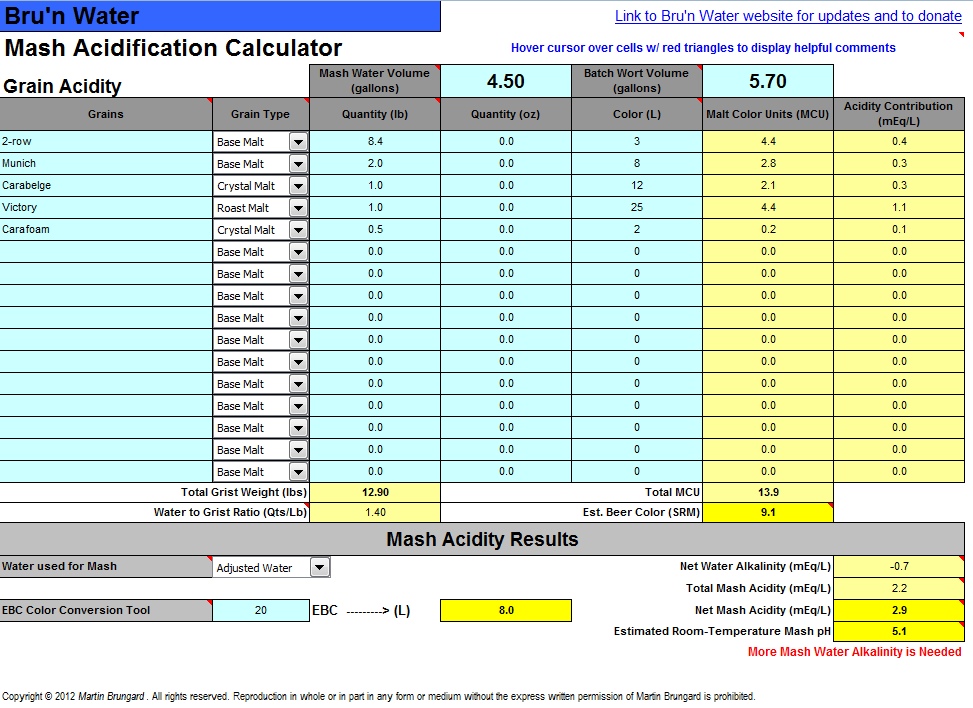
Task: Select Munich Color (L) cell showing 8
Action: 637,164
